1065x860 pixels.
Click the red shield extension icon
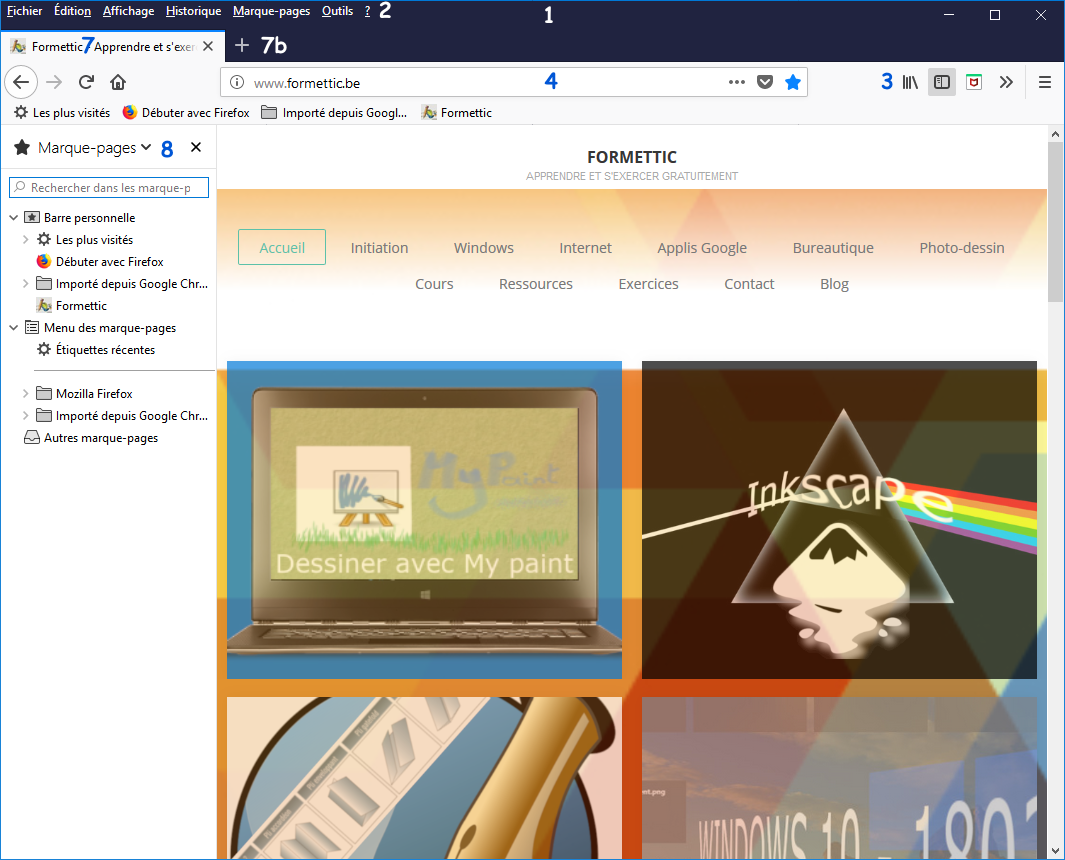(x=974, y=82)
